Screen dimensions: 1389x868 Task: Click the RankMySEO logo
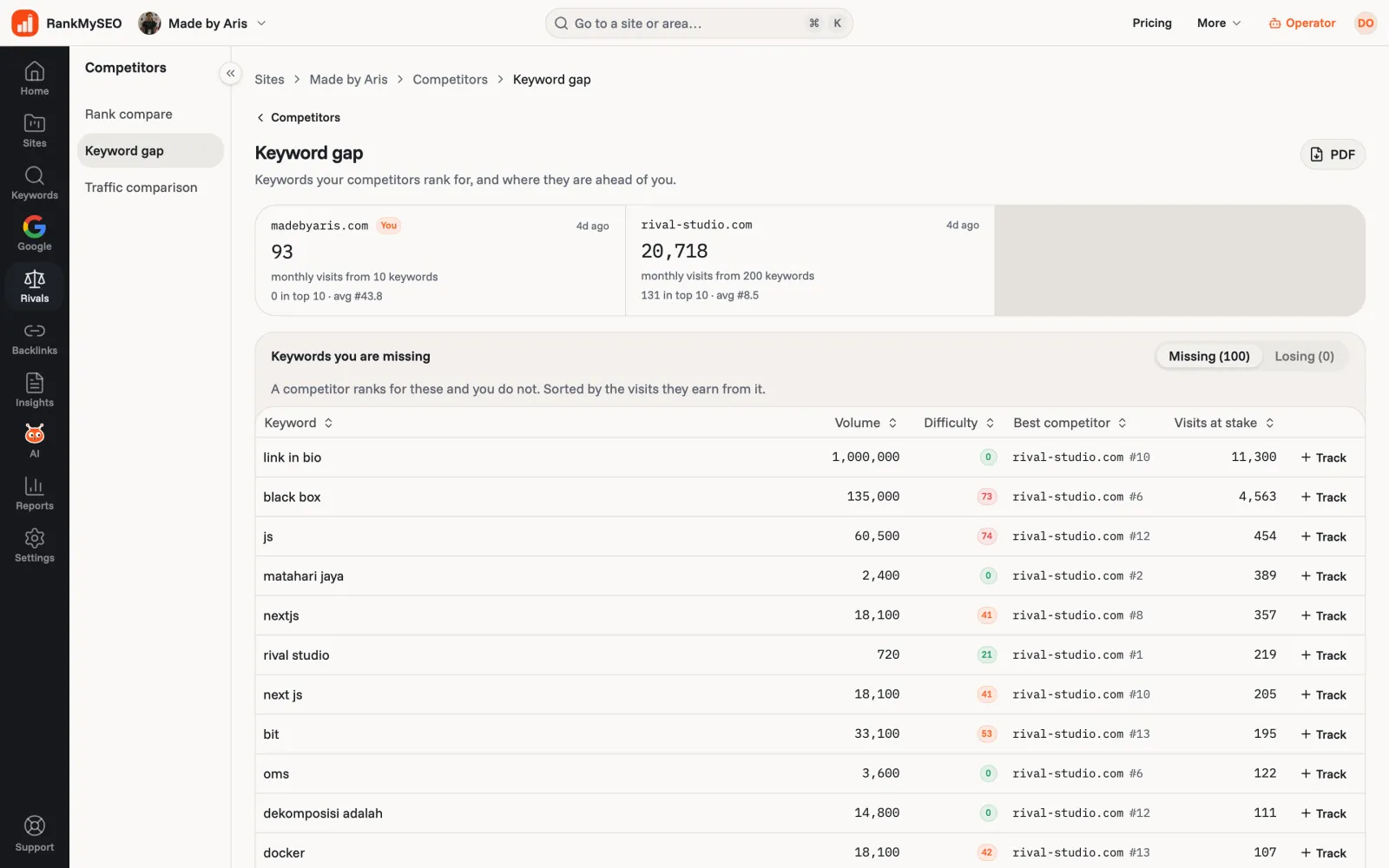pyautogui.click(x=67, y=23)
